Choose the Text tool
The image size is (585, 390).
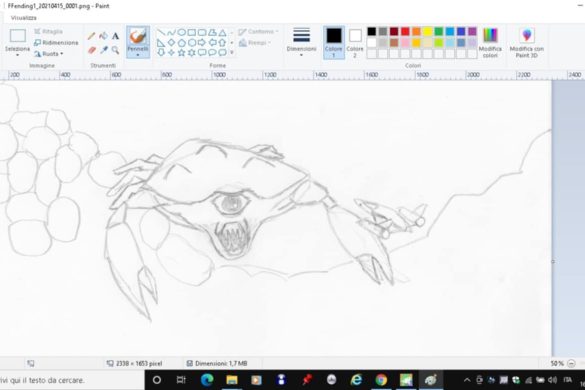[x=115, y=36]
